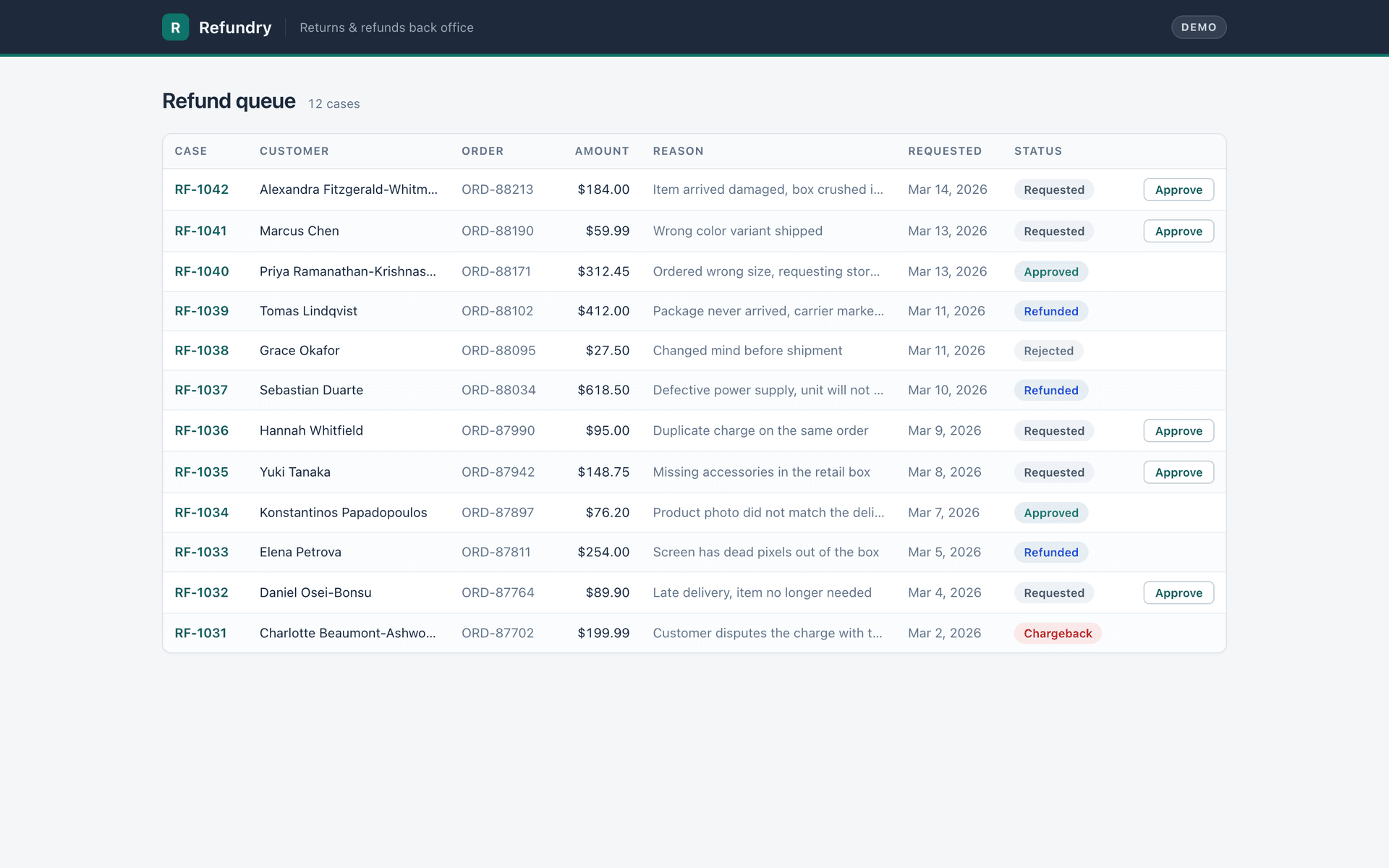Click order number ORD-88190
This screenshot has width=1389, height=868.
pos(498,231)
